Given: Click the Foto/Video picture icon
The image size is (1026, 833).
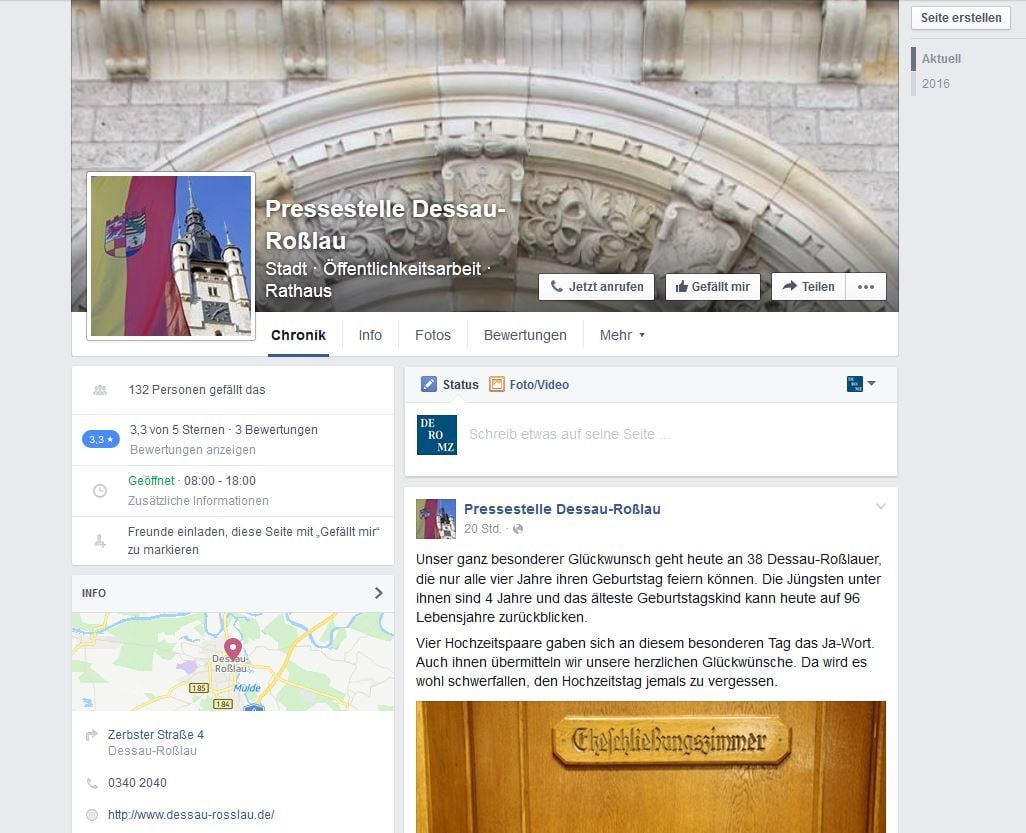Looking at the screenshot, I should (x=497, y=384).
